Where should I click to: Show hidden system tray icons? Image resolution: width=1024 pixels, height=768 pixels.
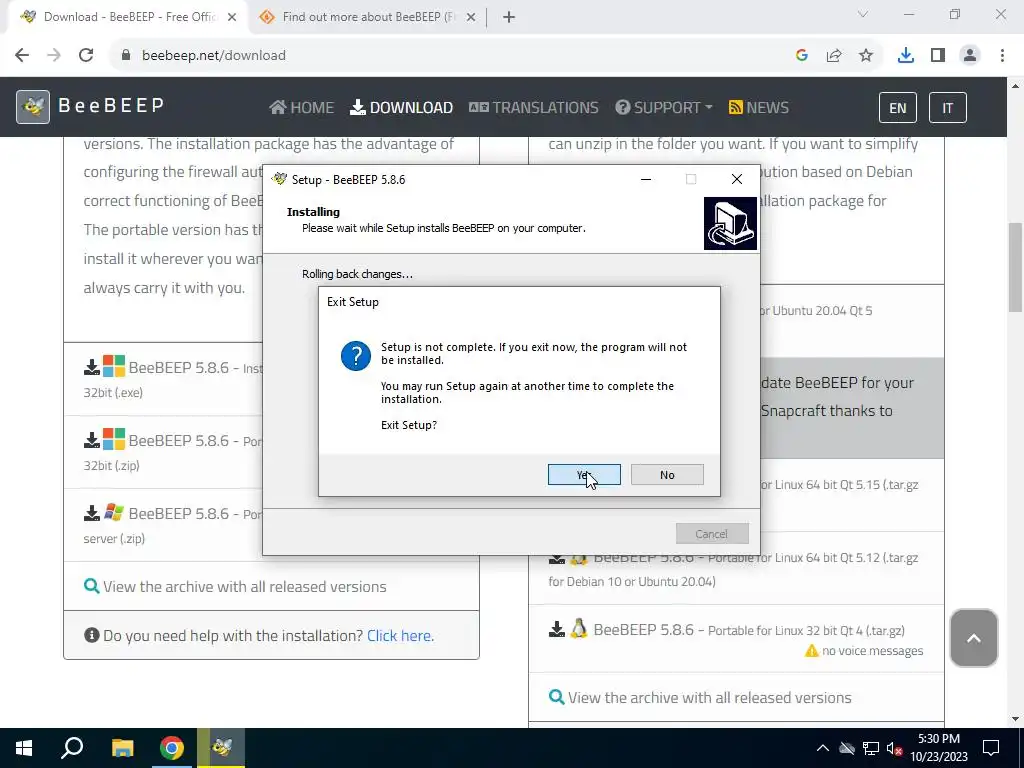click(x=823, y=748)
